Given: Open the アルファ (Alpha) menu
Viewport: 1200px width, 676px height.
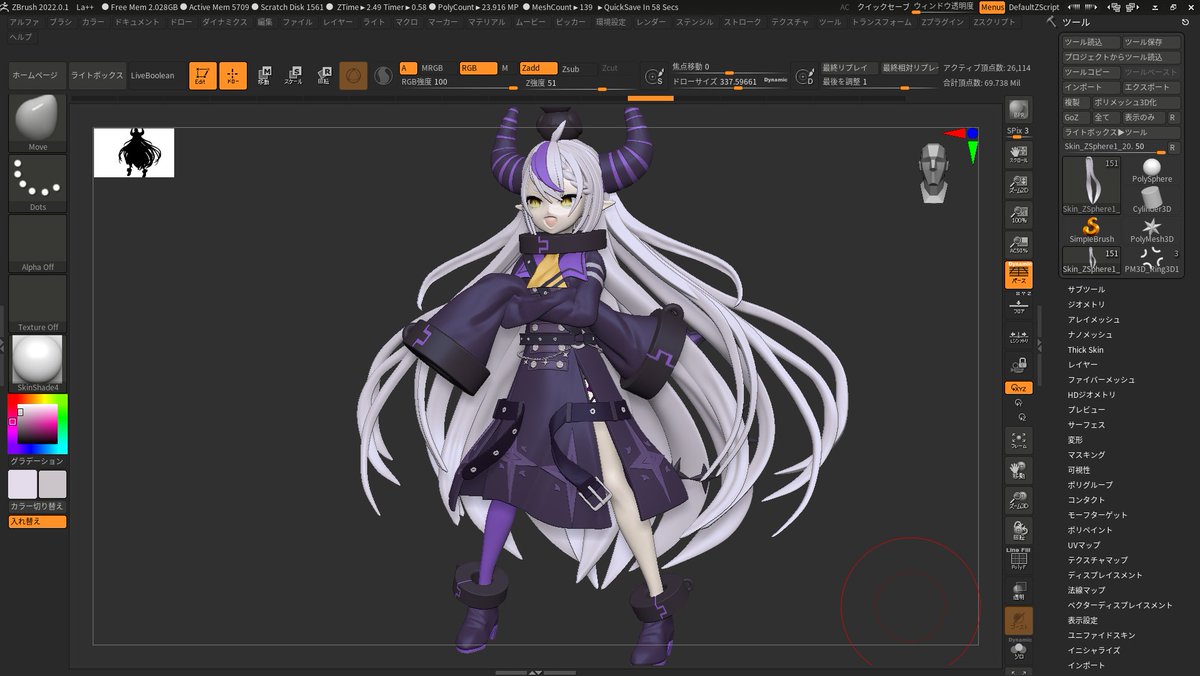Looking at the screenshot, I should click(x=24, y=21).
